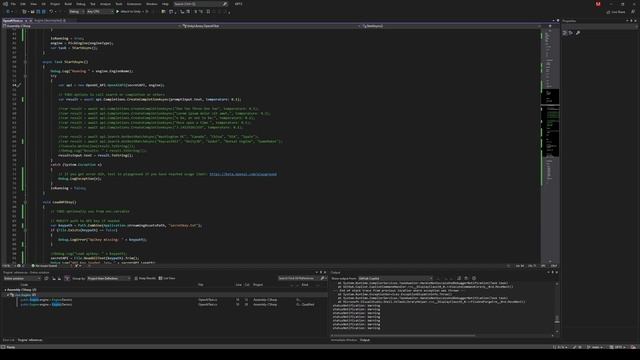
Task: Click the Output panel vertical scrollbar
Action: pyautogui.click(x=557, y=309)
